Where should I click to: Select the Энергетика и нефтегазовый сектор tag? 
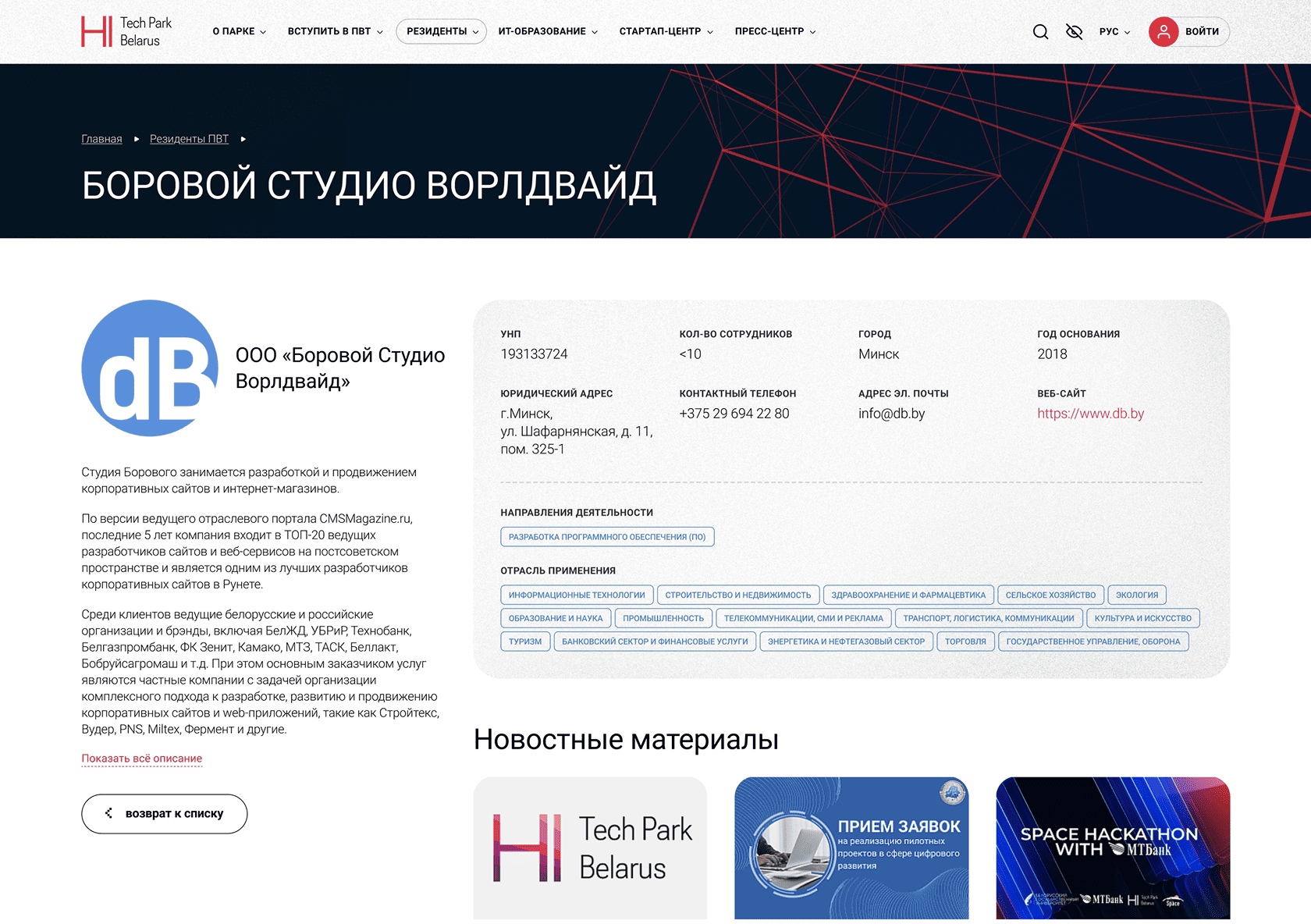846,641
